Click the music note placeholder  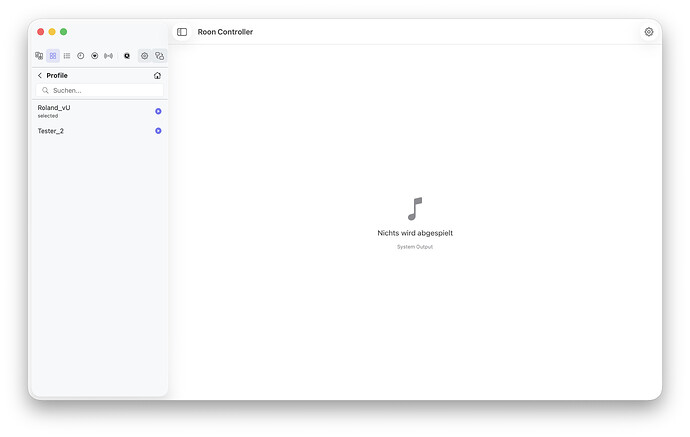click(x=415, y=209)
